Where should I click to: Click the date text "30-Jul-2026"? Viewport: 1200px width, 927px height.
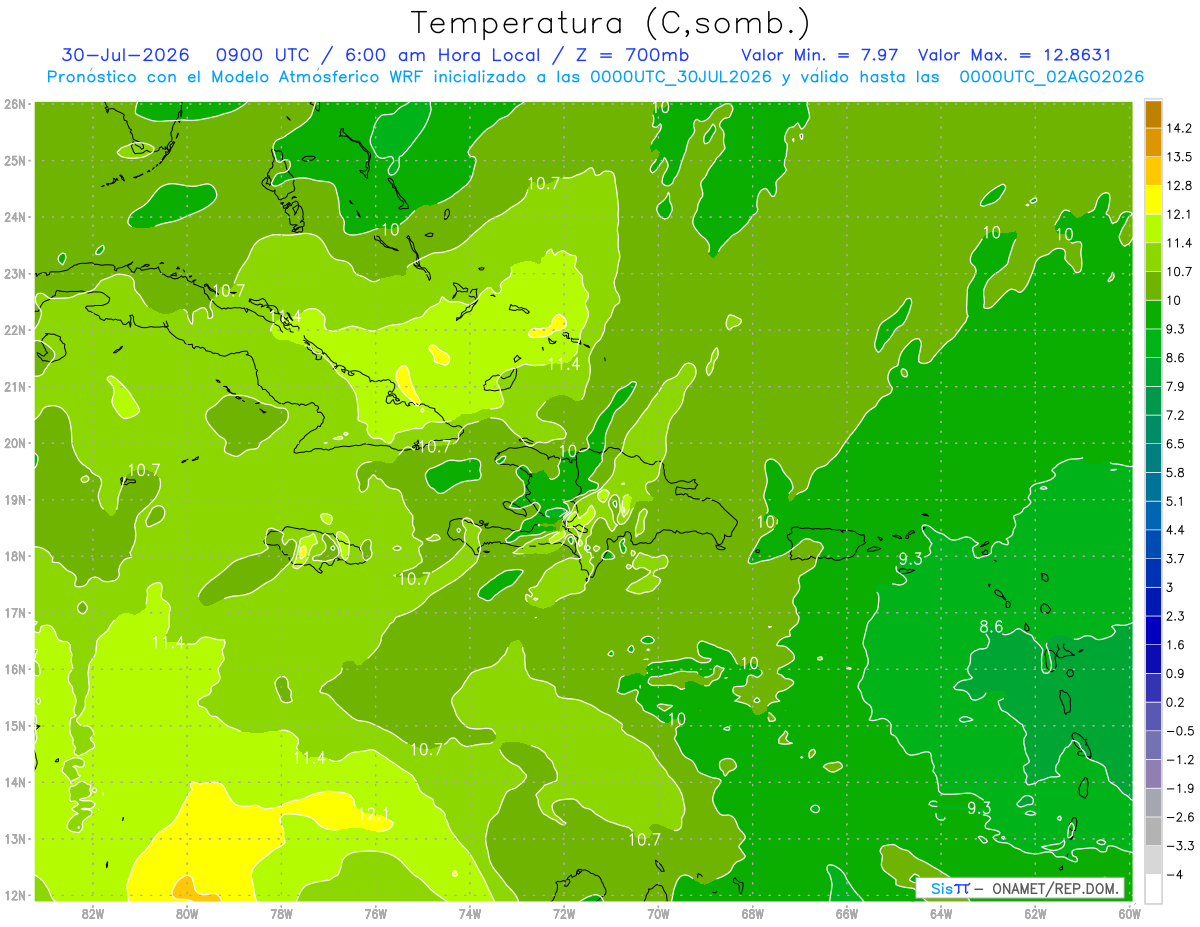125,54
